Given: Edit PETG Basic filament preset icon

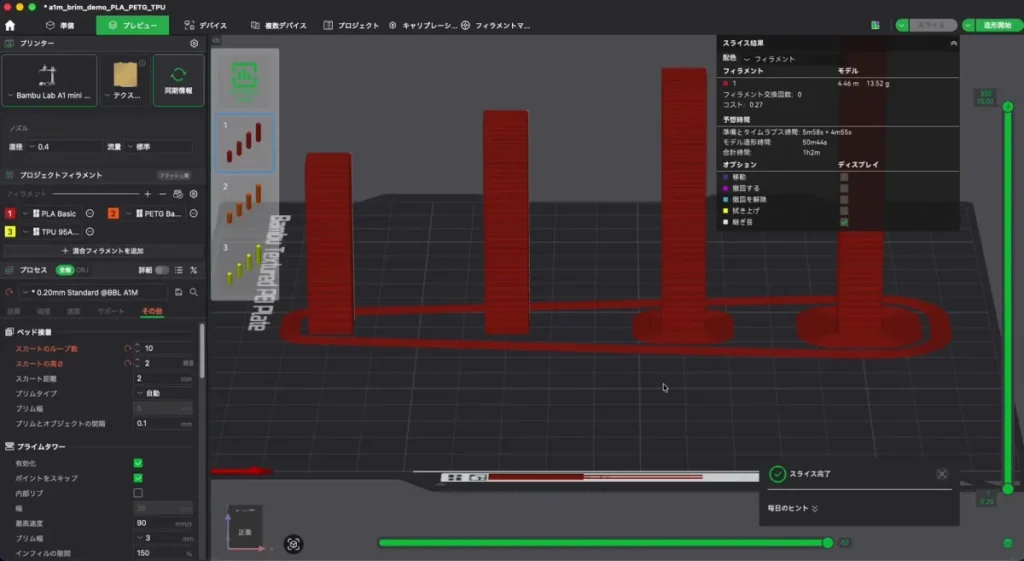Looking at the screenshot, I should (193, 214).
